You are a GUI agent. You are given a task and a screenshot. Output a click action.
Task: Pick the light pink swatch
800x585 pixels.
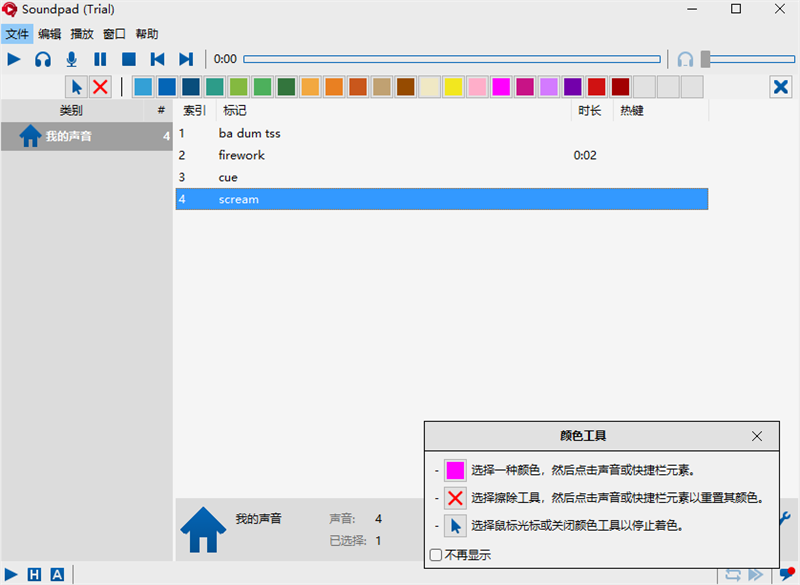coord(477,87)
